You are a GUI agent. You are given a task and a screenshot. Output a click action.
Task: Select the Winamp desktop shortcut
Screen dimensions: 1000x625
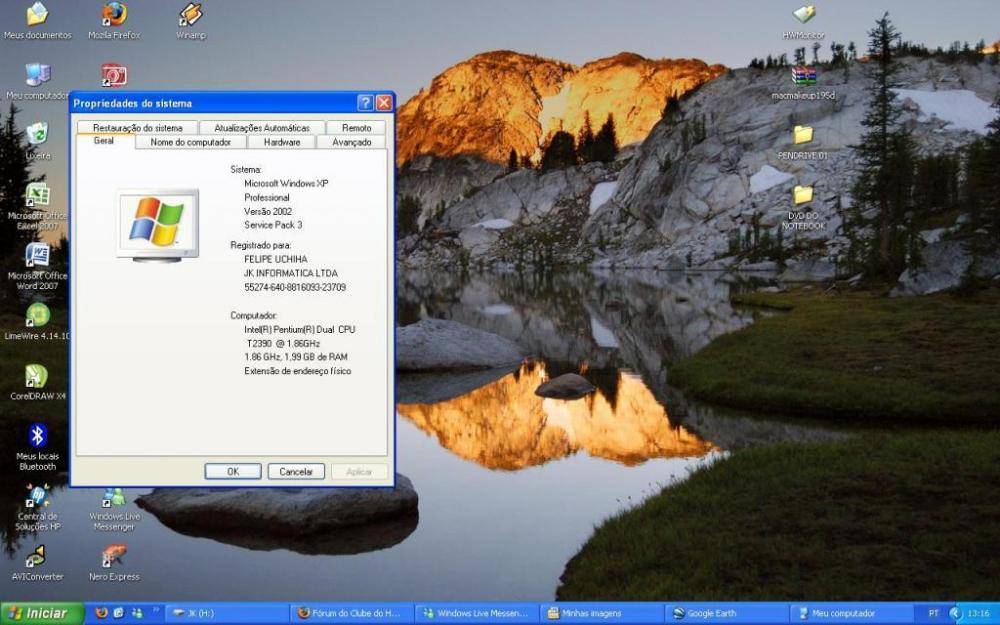(x=191, y=19)
